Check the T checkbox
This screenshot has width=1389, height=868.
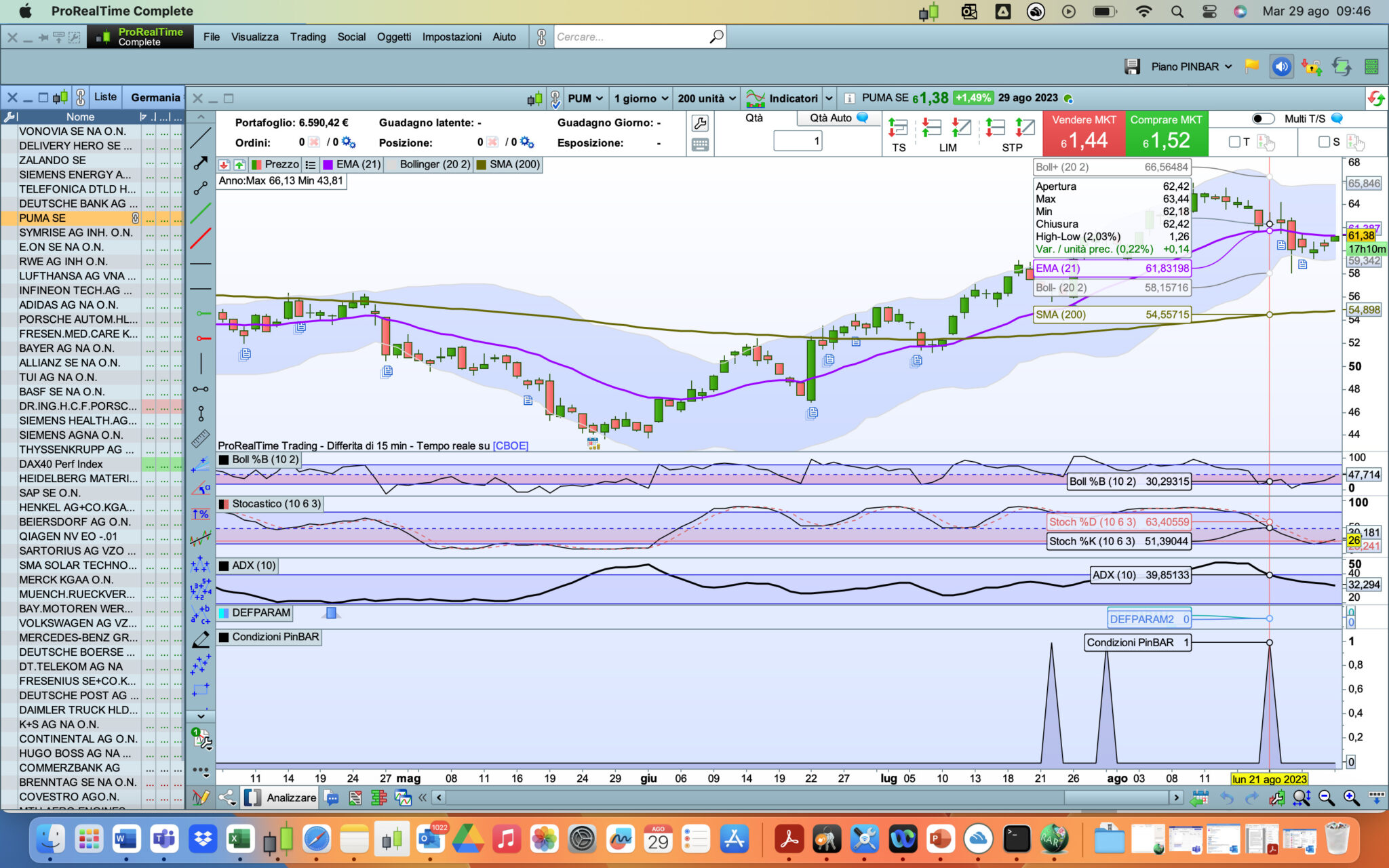[x=1234, y=142]
